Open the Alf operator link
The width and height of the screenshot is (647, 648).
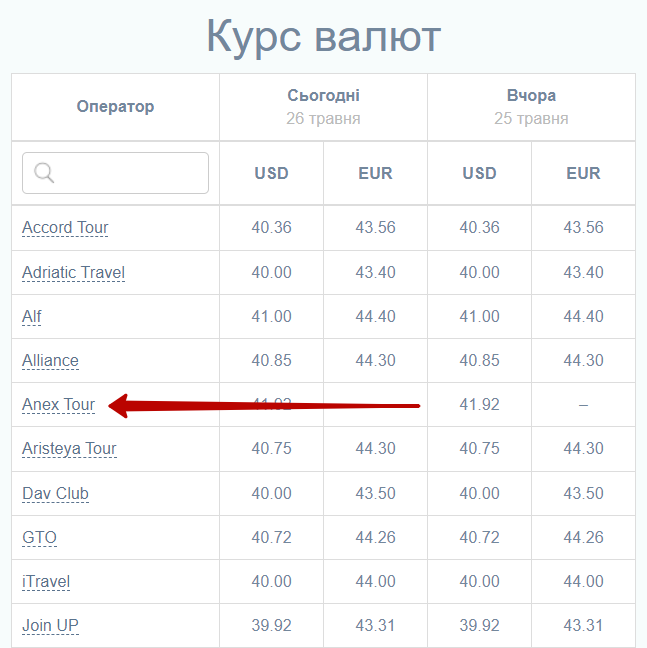pyautogui.click(x=32, y=317)
